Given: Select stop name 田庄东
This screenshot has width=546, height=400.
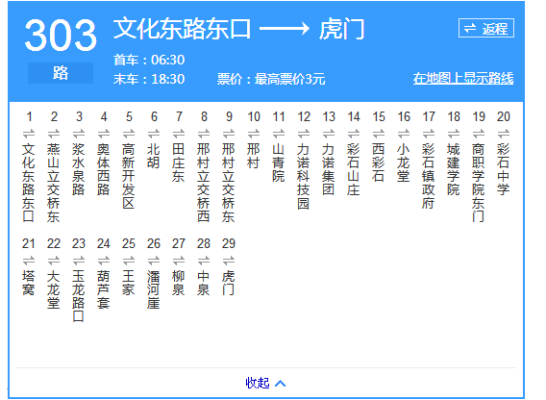Looking at the screenshot, I should click(178, 163).
